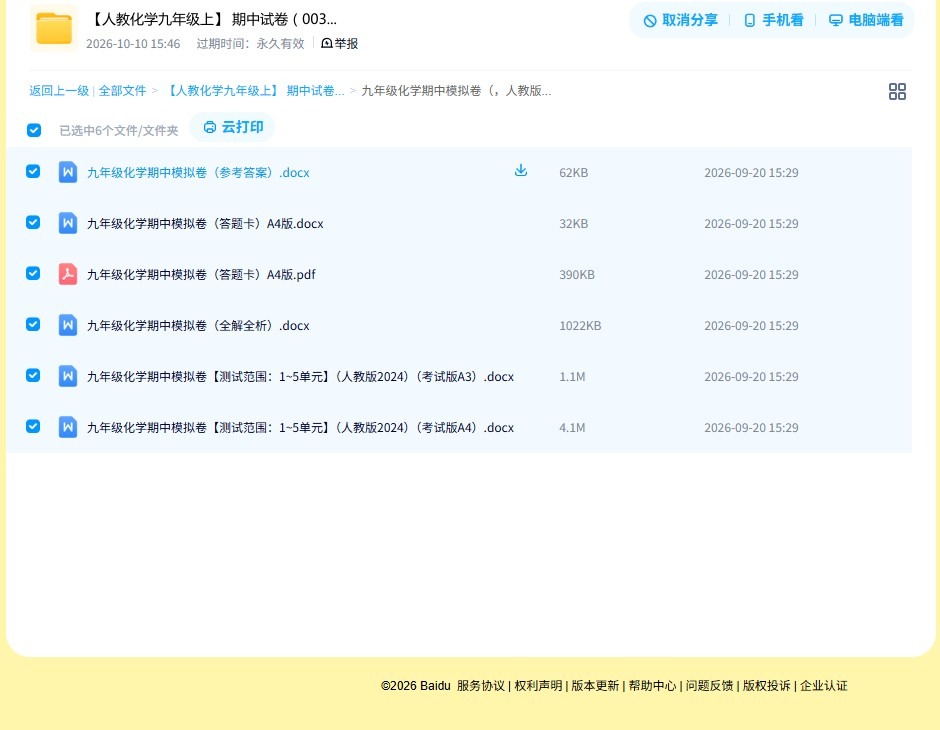Choose 手机看 to view on phone

[773, 20]
